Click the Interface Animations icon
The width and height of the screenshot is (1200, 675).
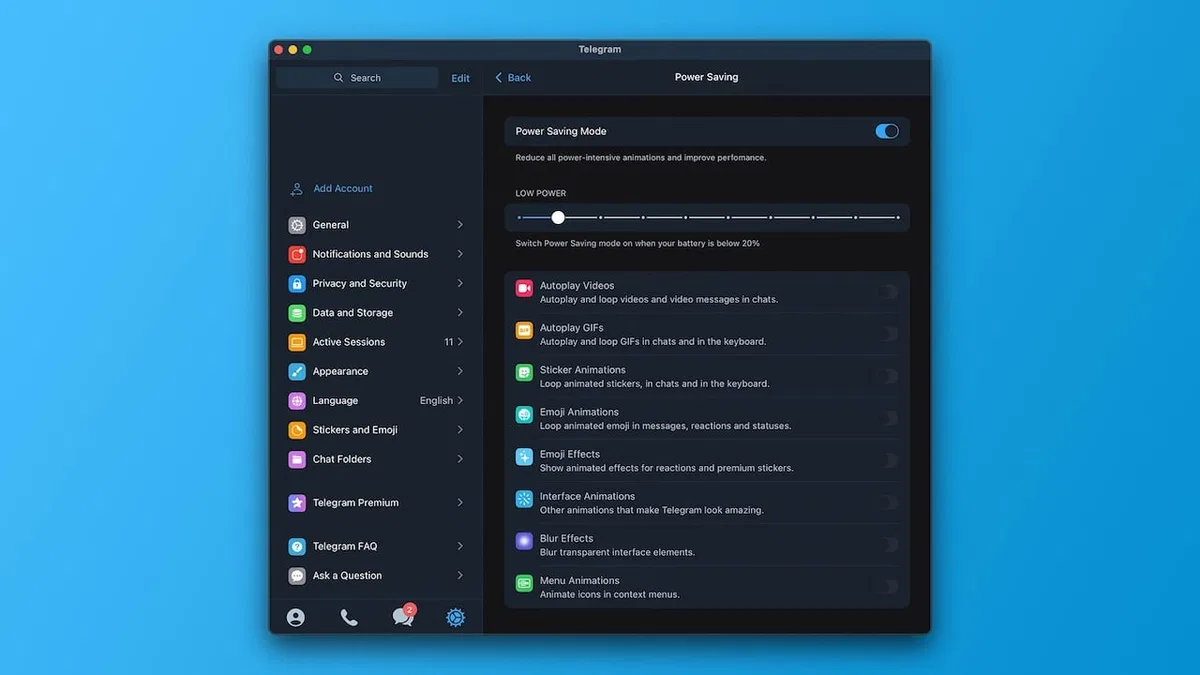tap(524, 498)
